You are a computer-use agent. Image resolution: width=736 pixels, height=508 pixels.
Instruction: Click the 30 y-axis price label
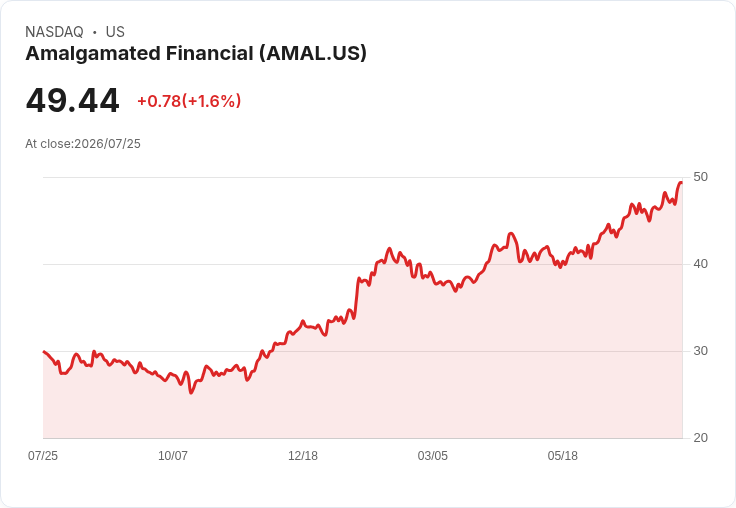tap(700, 351)
